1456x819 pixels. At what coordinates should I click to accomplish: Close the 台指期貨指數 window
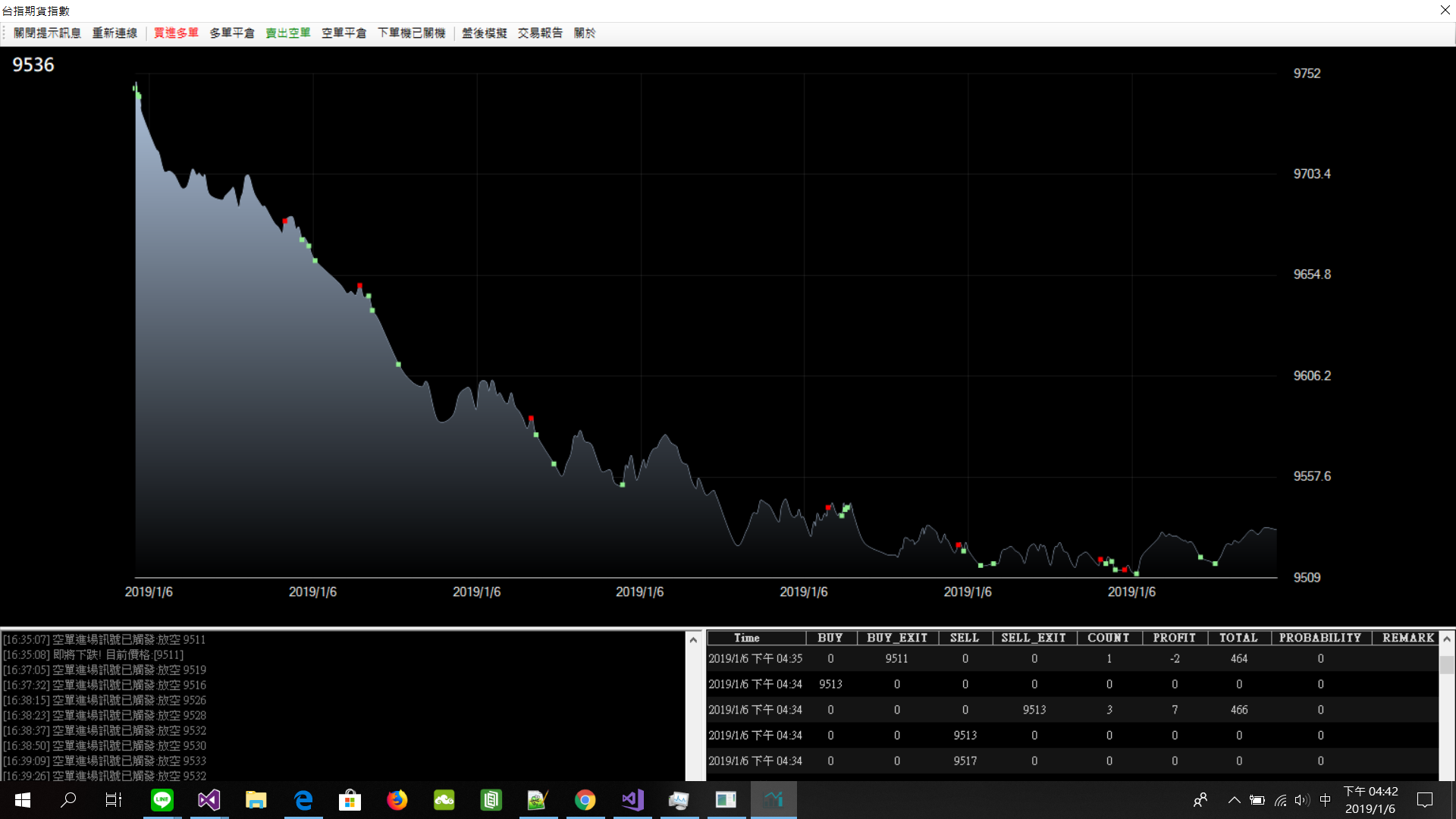click(1445, 11)
